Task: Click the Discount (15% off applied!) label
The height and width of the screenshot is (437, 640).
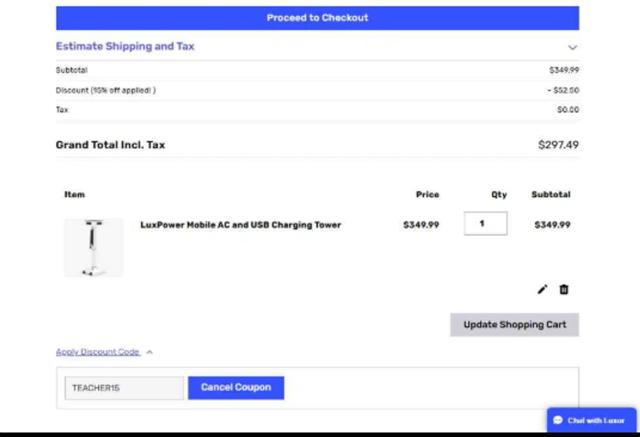Action: coord(106,90)
